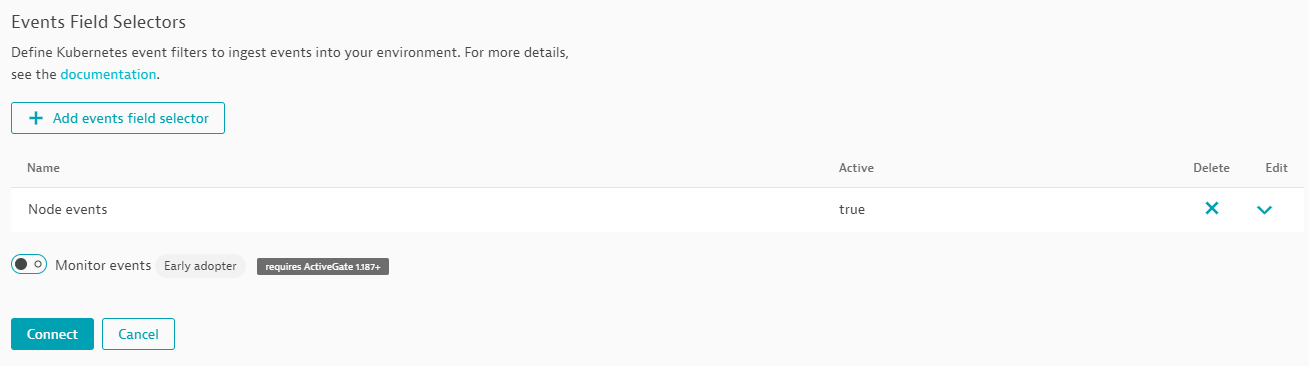Expand Node events edit chevron
The width and height of the screenshot is (1309, 366).
tap(1264, 210)
